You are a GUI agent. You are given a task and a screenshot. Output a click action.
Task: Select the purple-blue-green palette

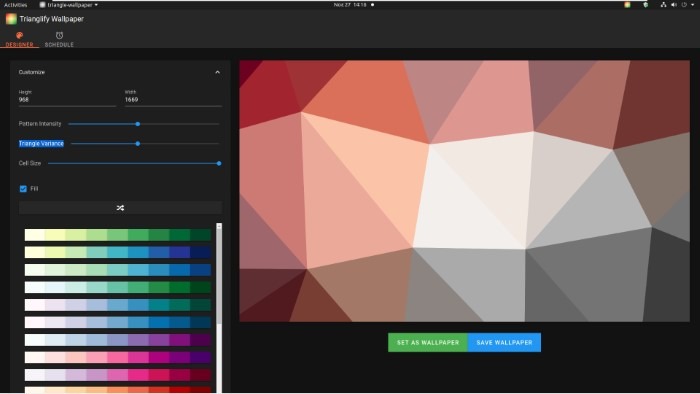point(118,305)
